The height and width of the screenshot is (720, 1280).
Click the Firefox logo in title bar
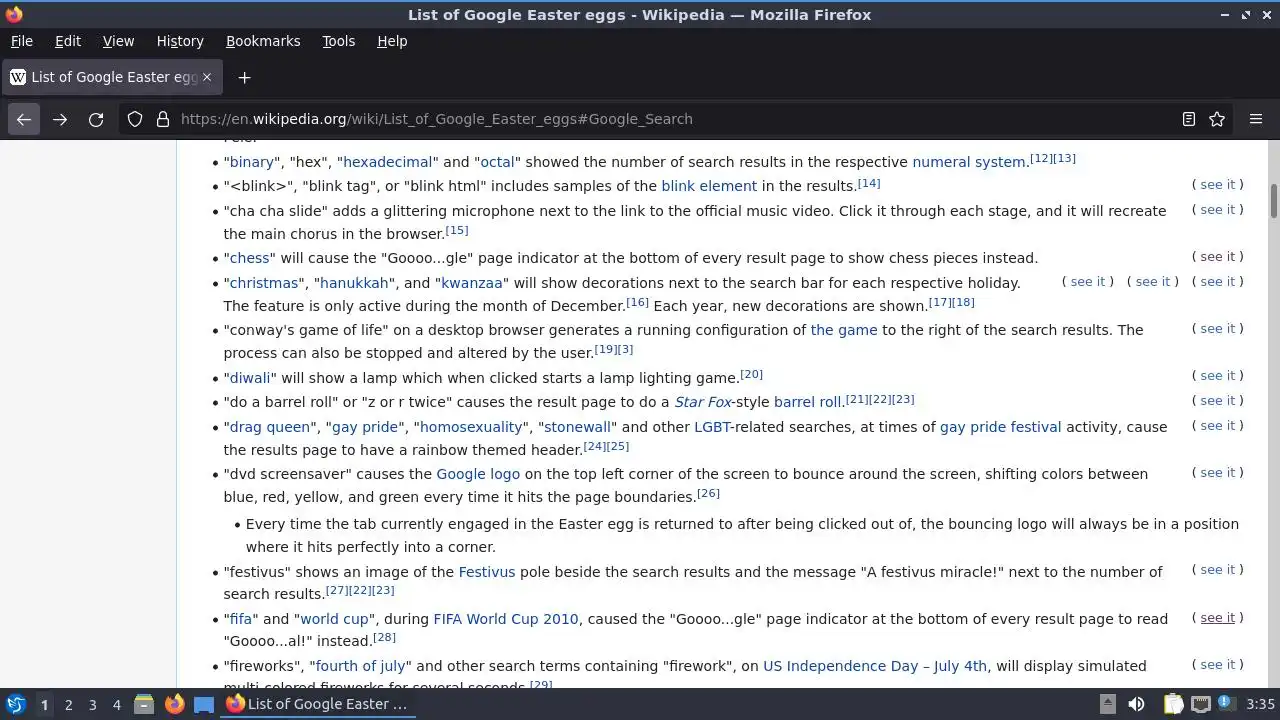(14, 14)
